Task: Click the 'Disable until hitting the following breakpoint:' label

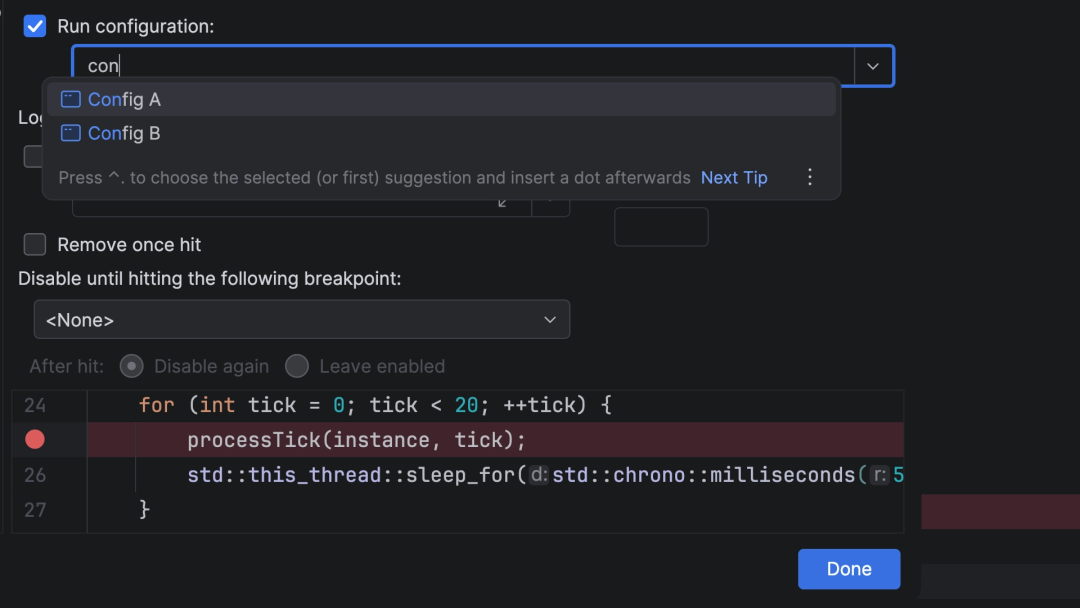Action: click(x=209, y=278)
